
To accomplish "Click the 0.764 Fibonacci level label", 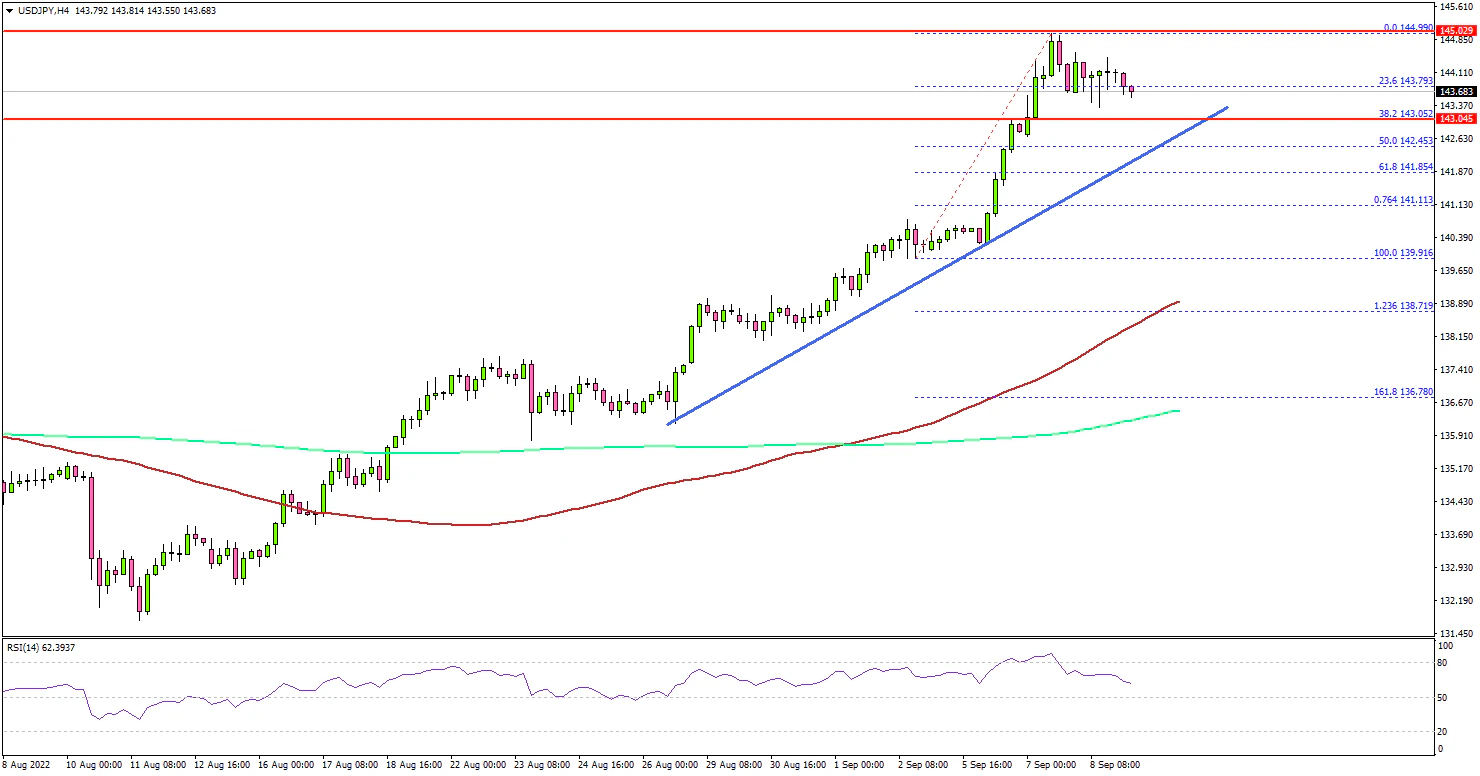I will [1403, 200].
